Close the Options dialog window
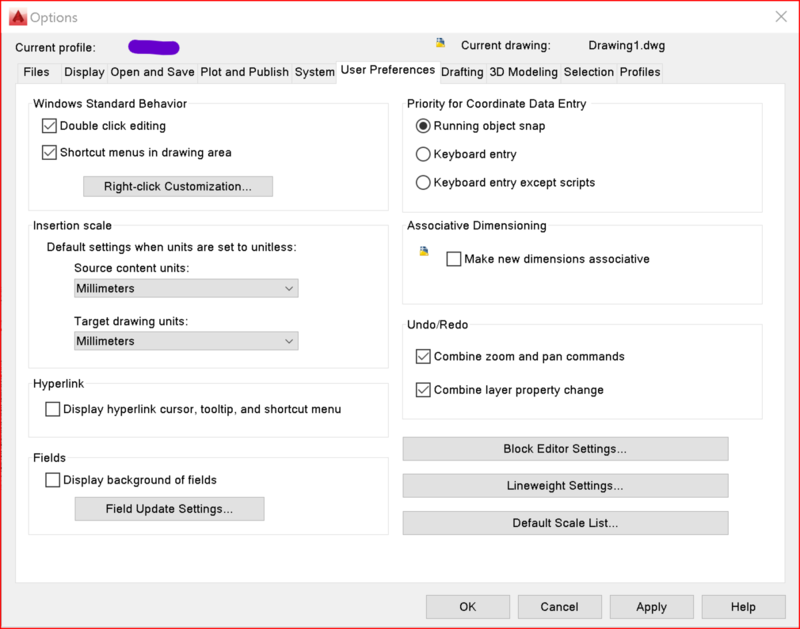800x629 pixels. click(780, 17)
